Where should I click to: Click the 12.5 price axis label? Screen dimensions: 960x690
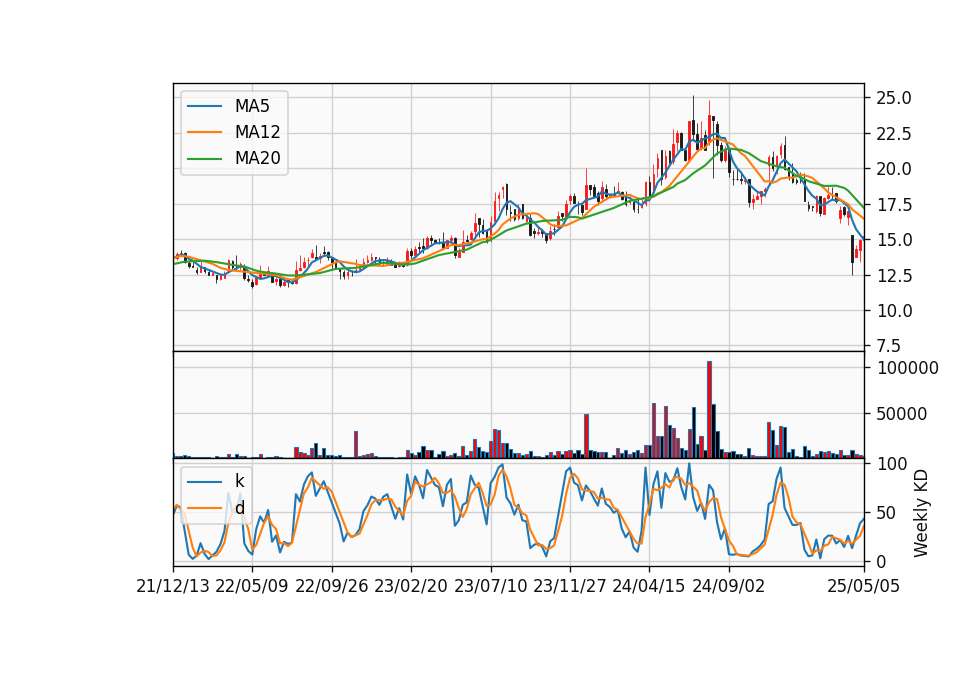coord(894,276)
